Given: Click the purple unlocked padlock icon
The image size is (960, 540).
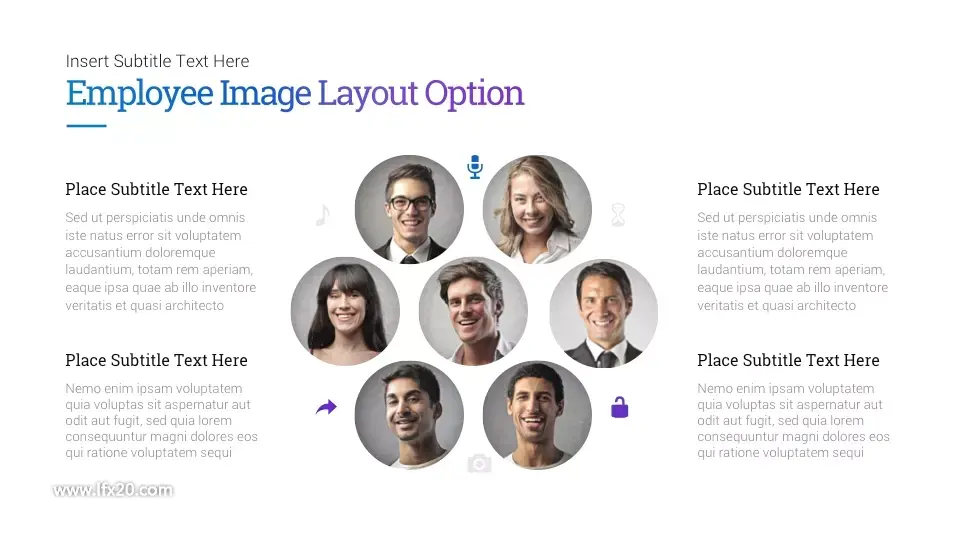Looking at the screenshot, I should (x=620, y=407).
